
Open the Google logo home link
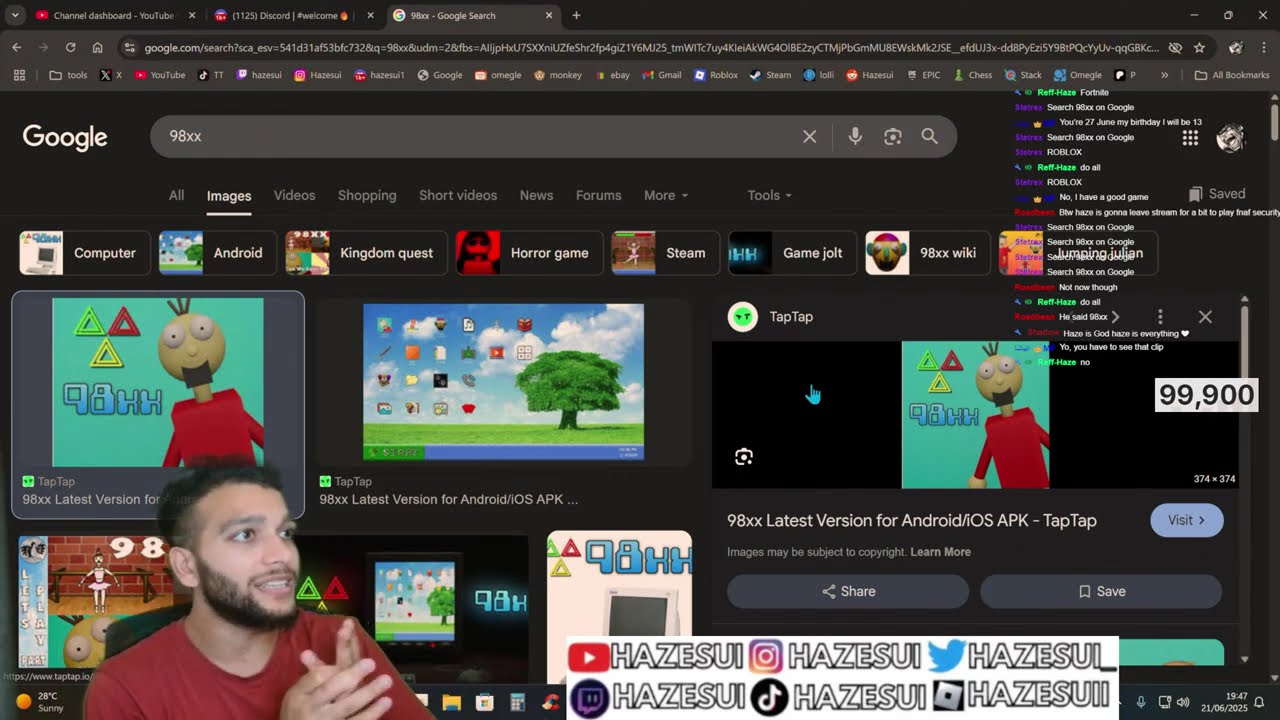[65, 137]
